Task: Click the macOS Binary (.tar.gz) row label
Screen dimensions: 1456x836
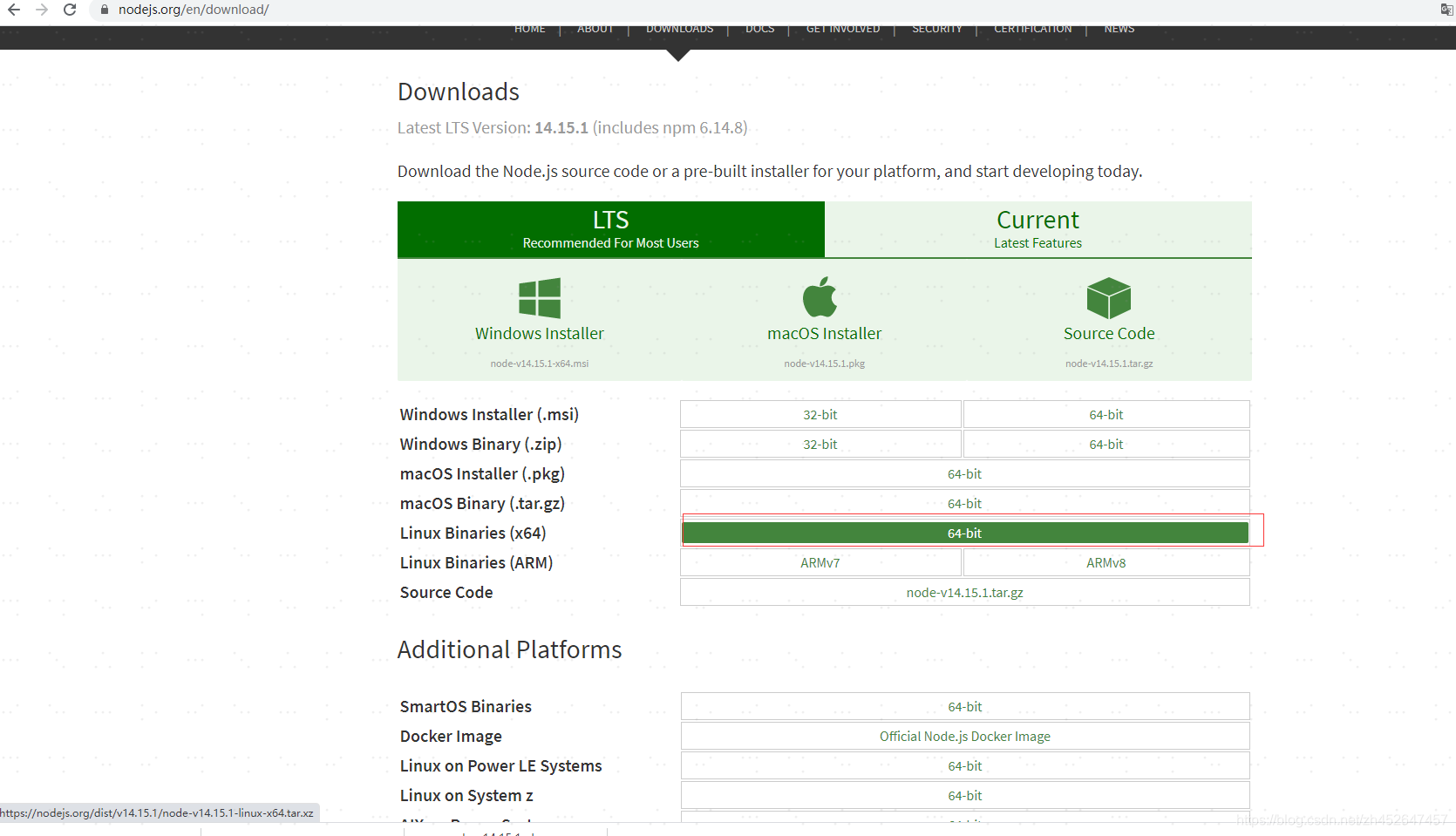Action: (x=482, y=504)
